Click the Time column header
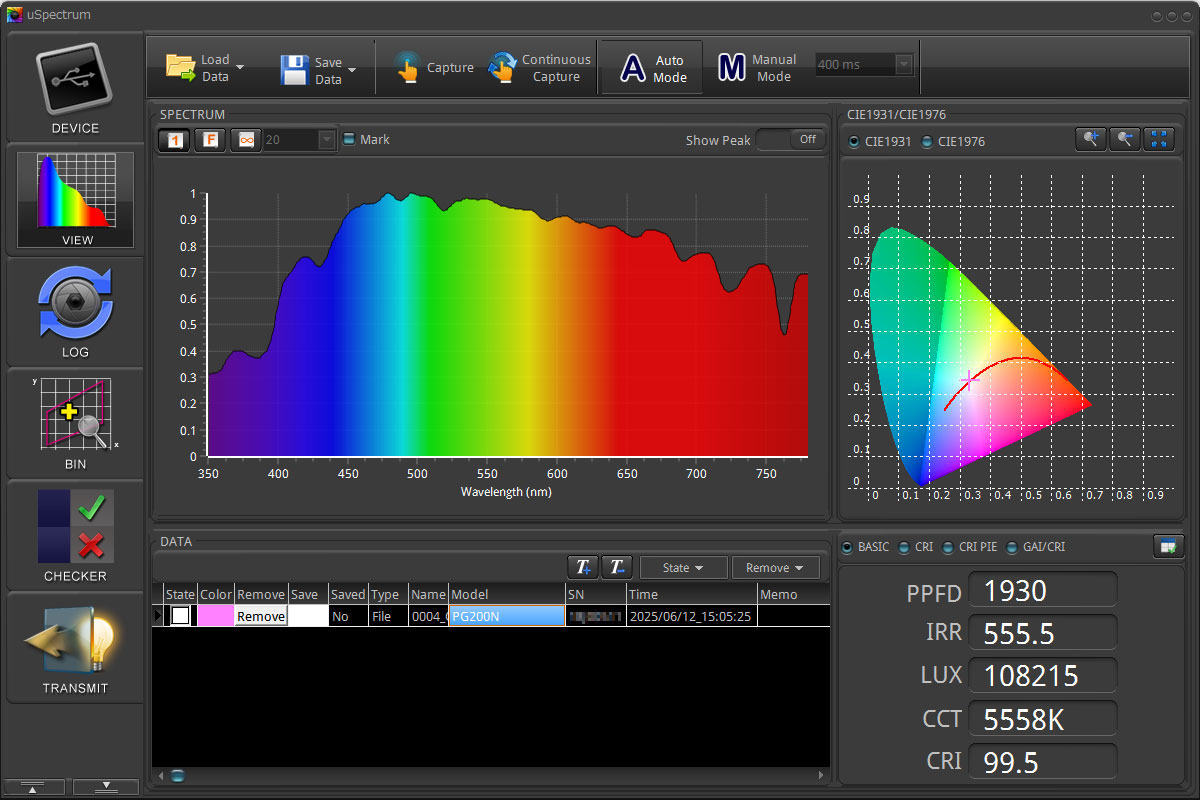The width and height of the screenshot is (1200, 800). click(691, 594)
